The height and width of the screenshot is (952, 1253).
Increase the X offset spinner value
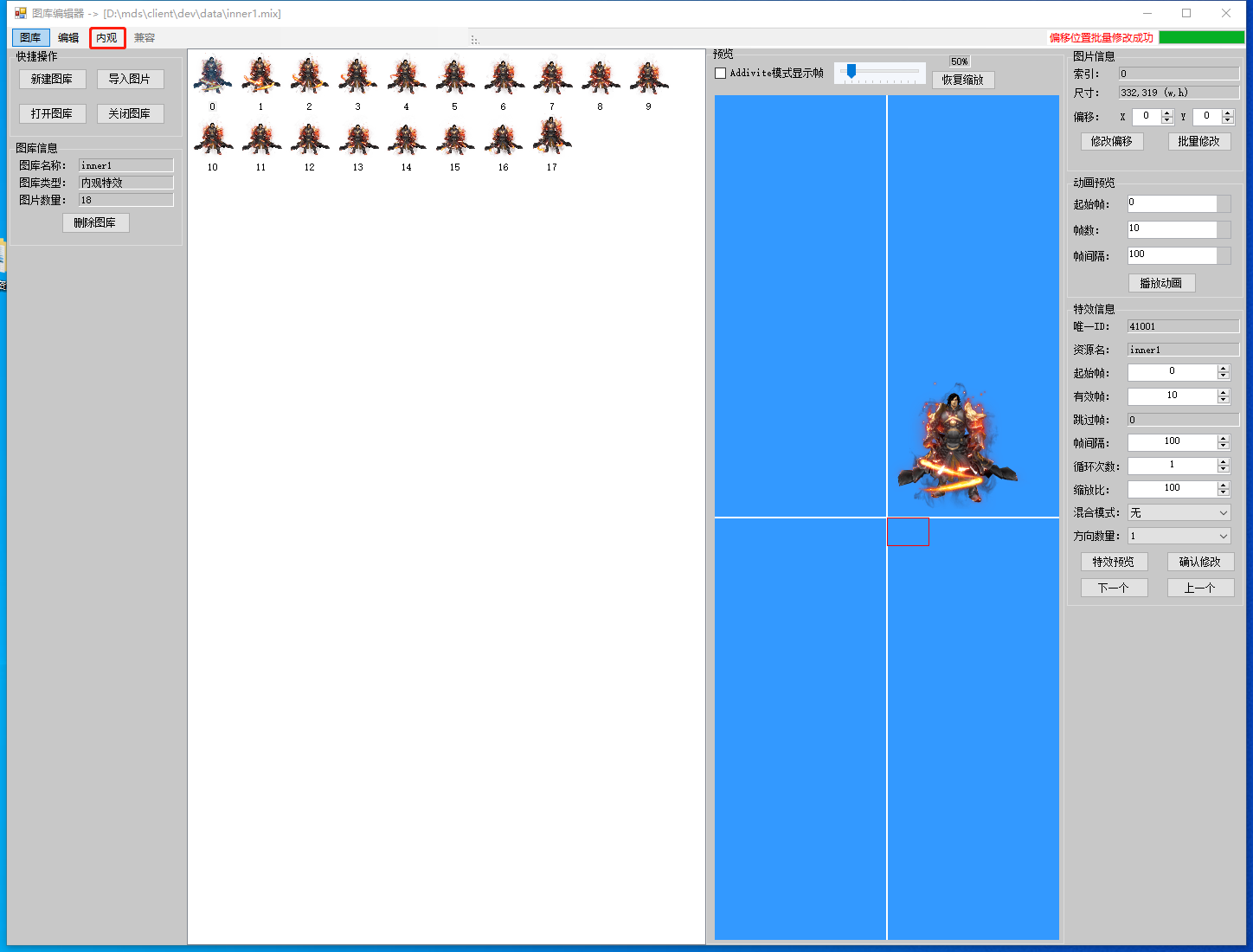pyautogui.click(x=1167, y=113)
